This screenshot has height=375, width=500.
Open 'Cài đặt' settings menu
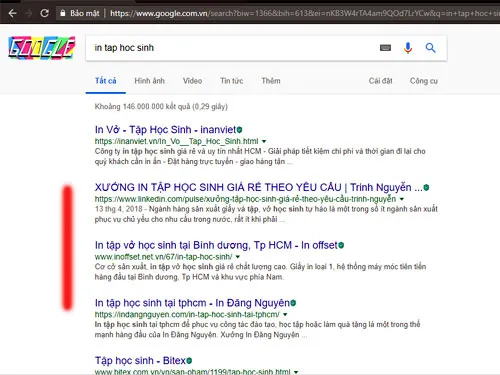(380, 81)
